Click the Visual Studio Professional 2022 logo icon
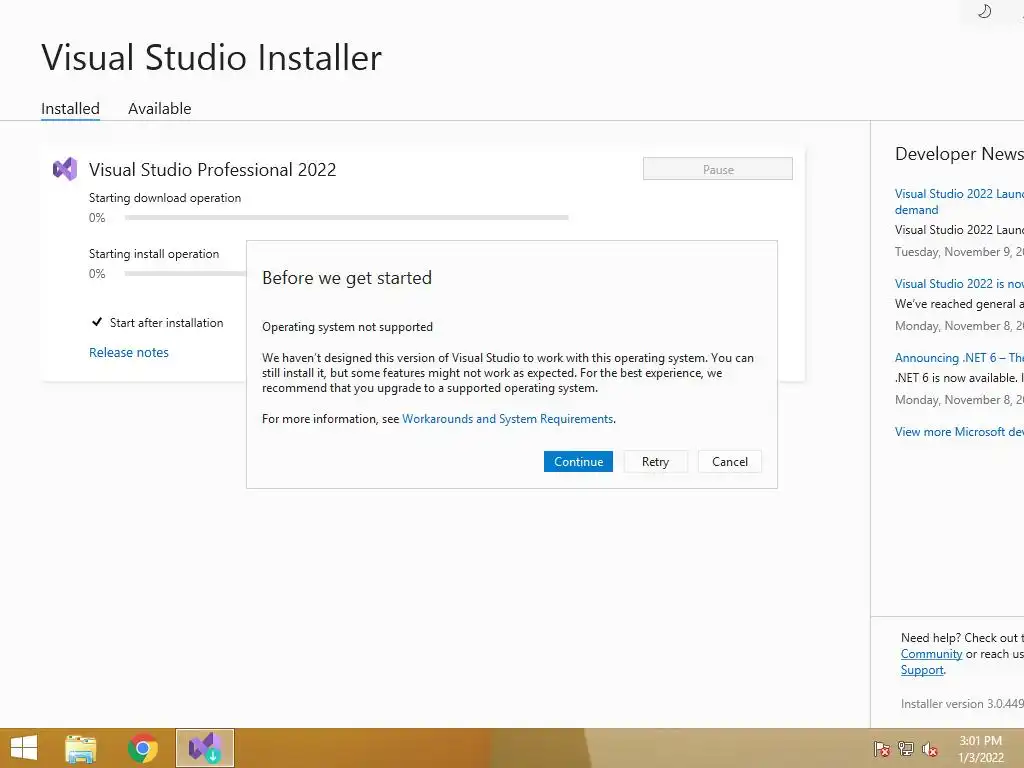 pos(65,169)
